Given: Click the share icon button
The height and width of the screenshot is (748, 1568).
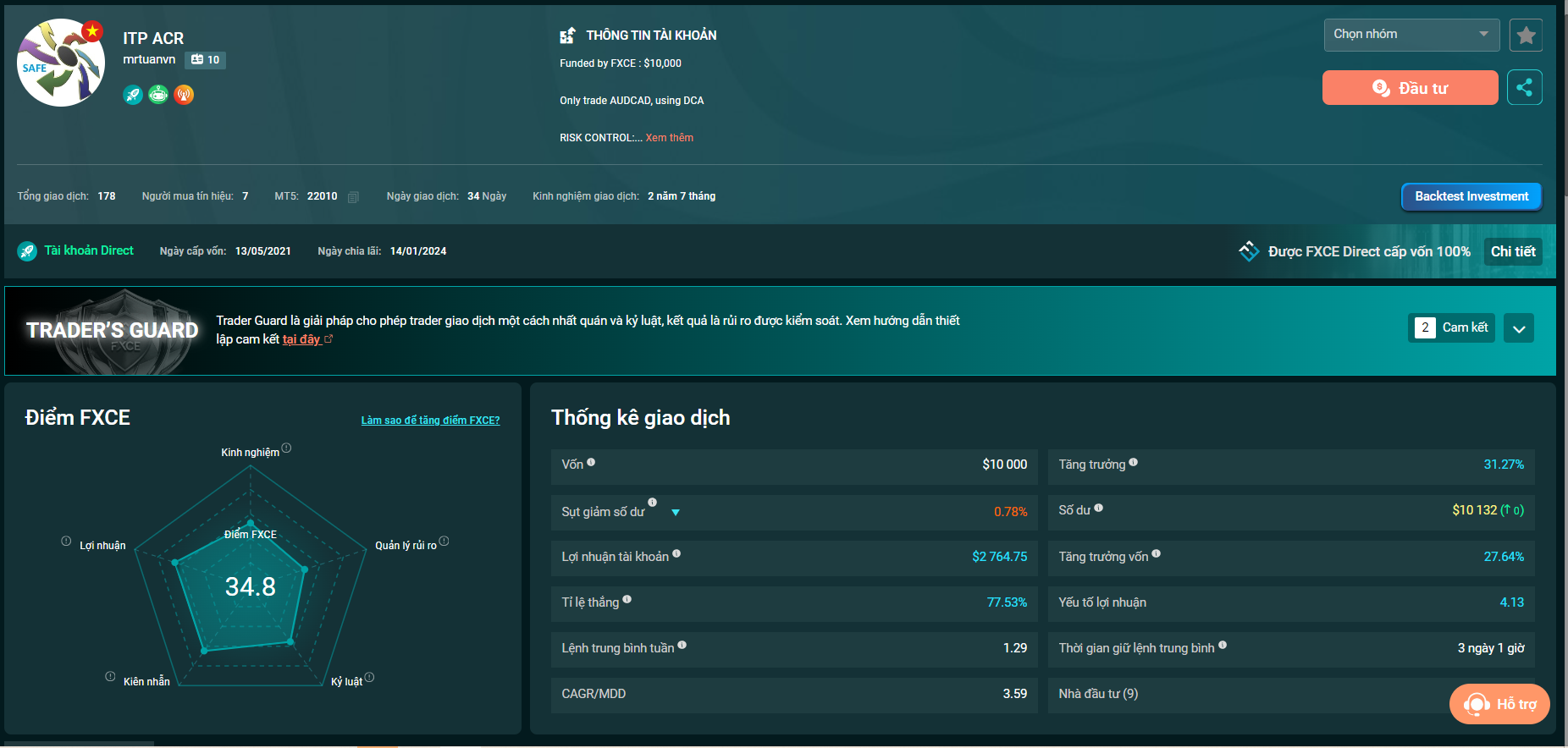Looking at the screenshot, I should click(x=1524, y=87).
